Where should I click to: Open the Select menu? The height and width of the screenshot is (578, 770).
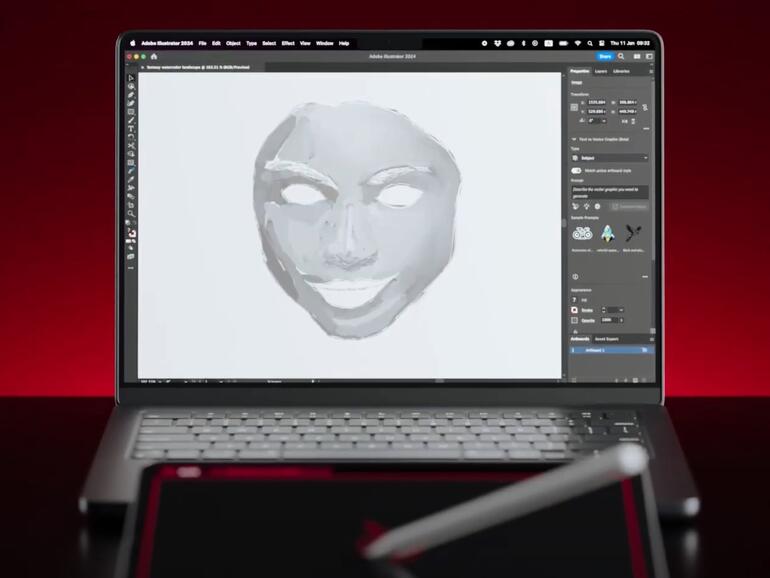click(269, 43)
